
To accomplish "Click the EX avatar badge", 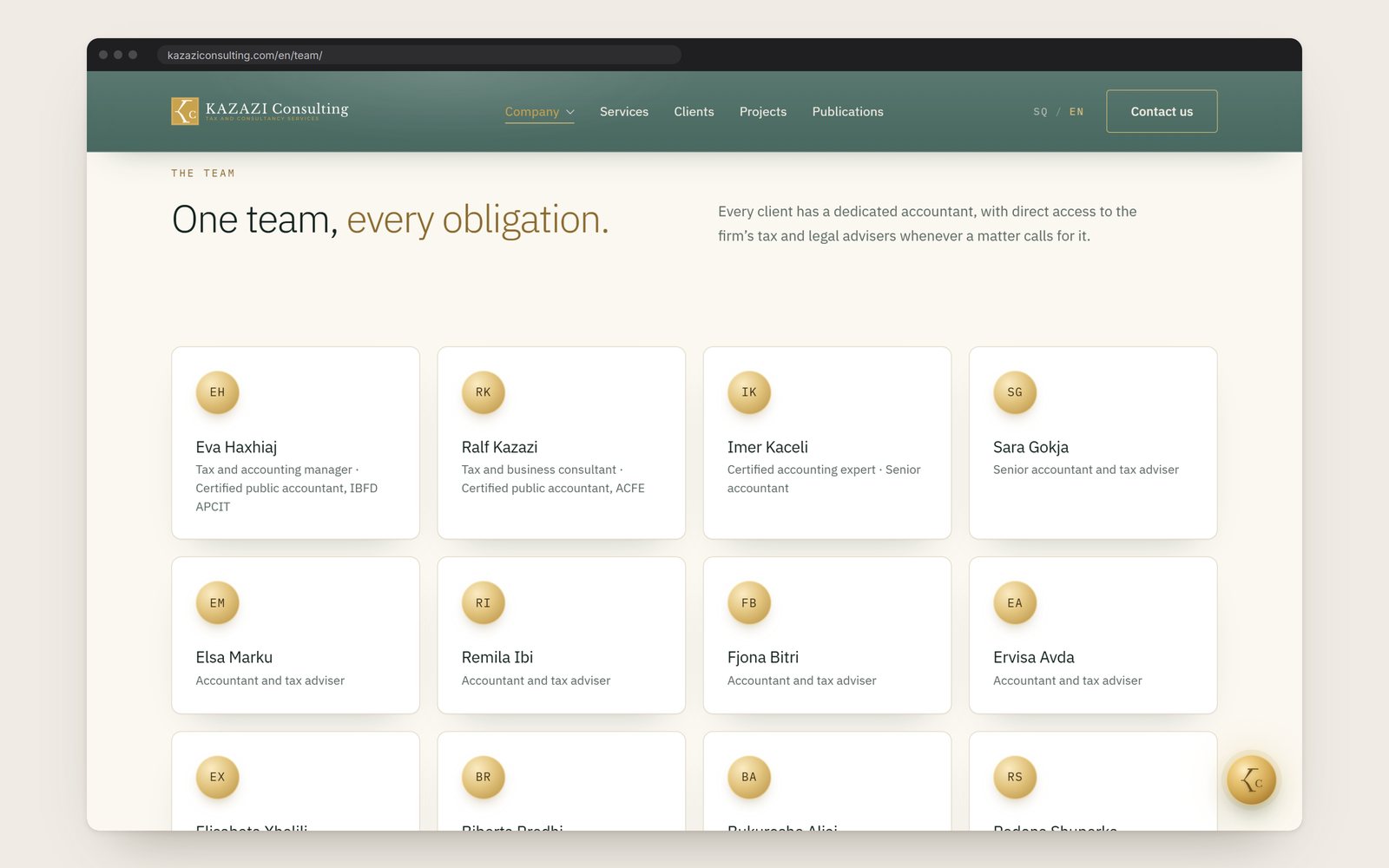I will pyautogui.click(x=217, y=777).
